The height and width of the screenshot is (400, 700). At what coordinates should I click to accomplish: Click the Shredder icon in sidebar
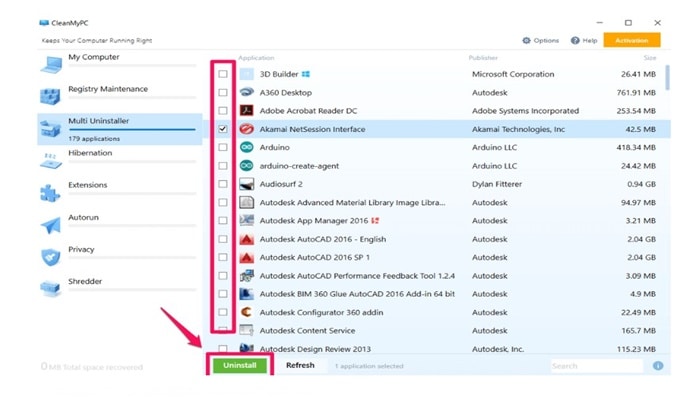[x=50, y=289]
